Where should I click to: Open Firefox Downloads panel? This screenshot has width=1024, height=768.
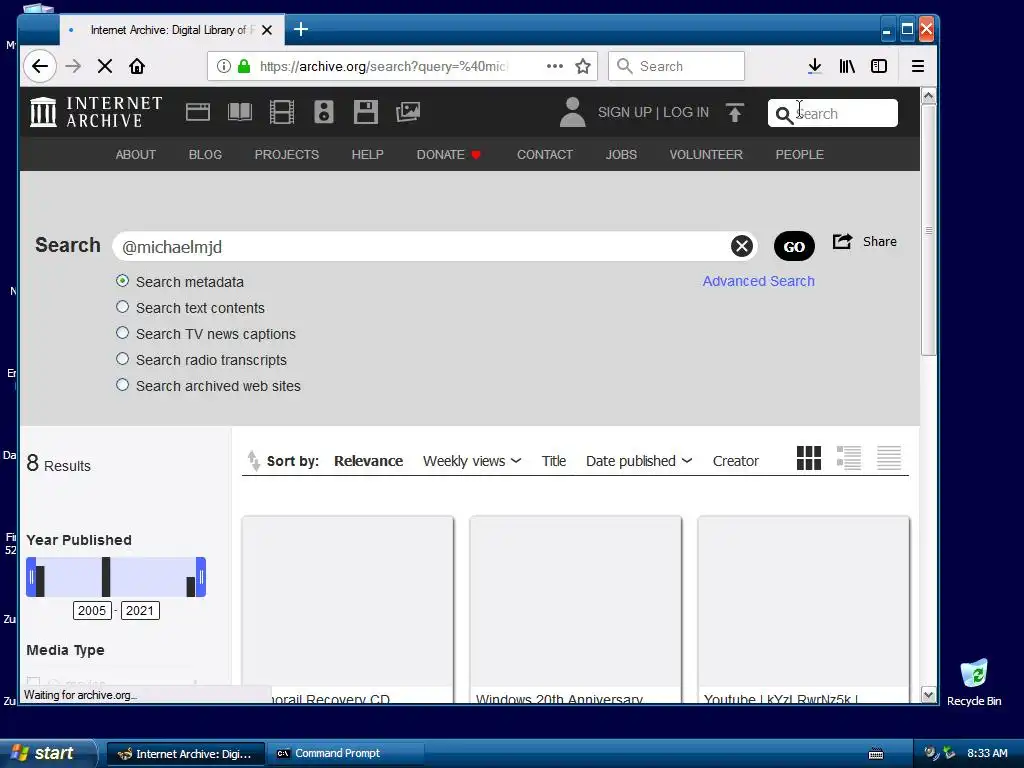pyautogui.click(x=814, y=66)
